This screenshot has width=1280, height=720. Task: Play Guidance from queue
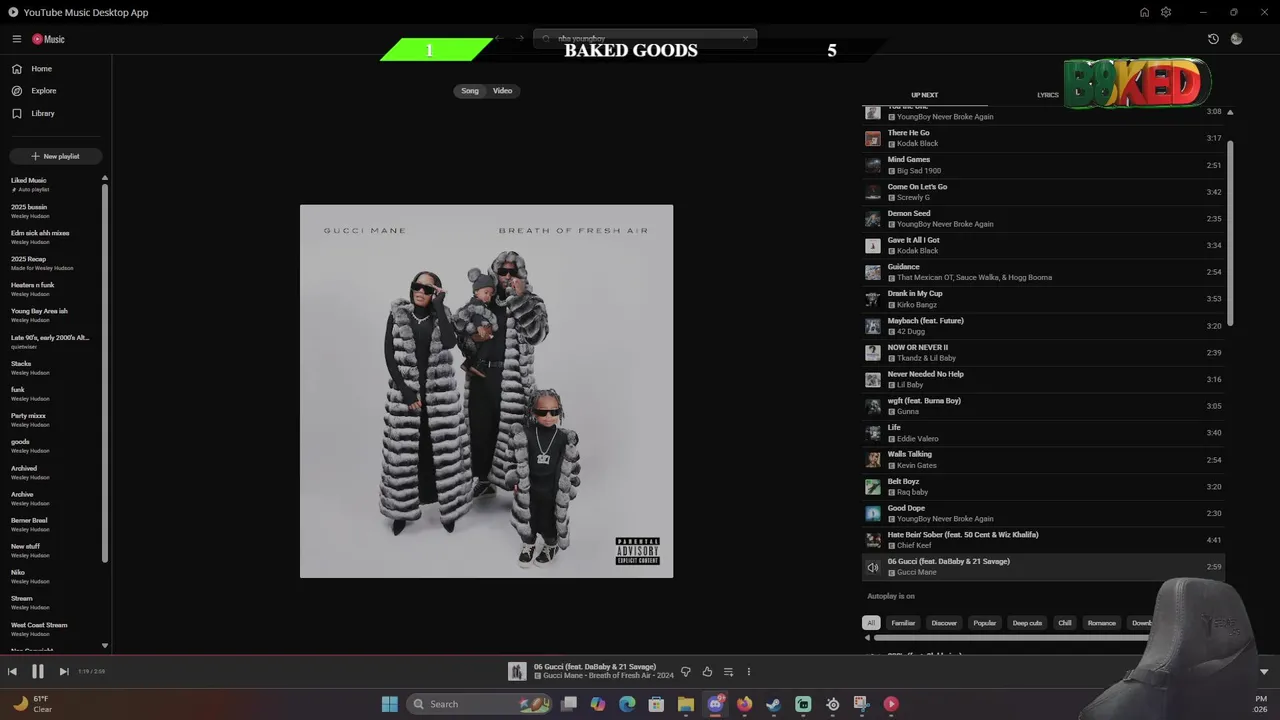(1043, 272)
